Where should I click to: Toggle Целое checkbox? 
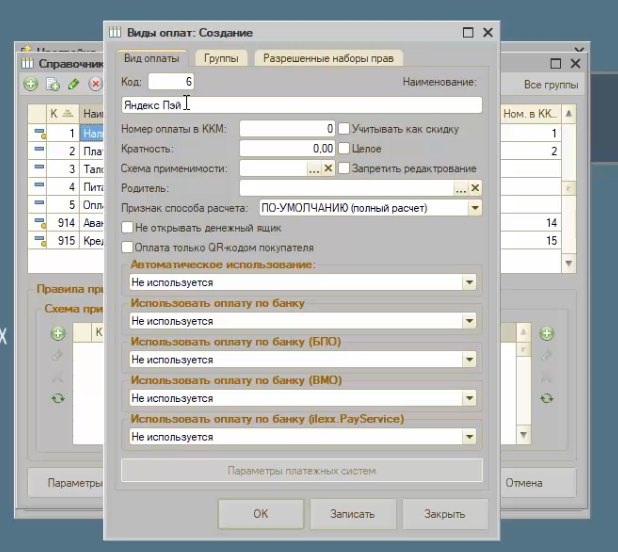pos(344,148)
